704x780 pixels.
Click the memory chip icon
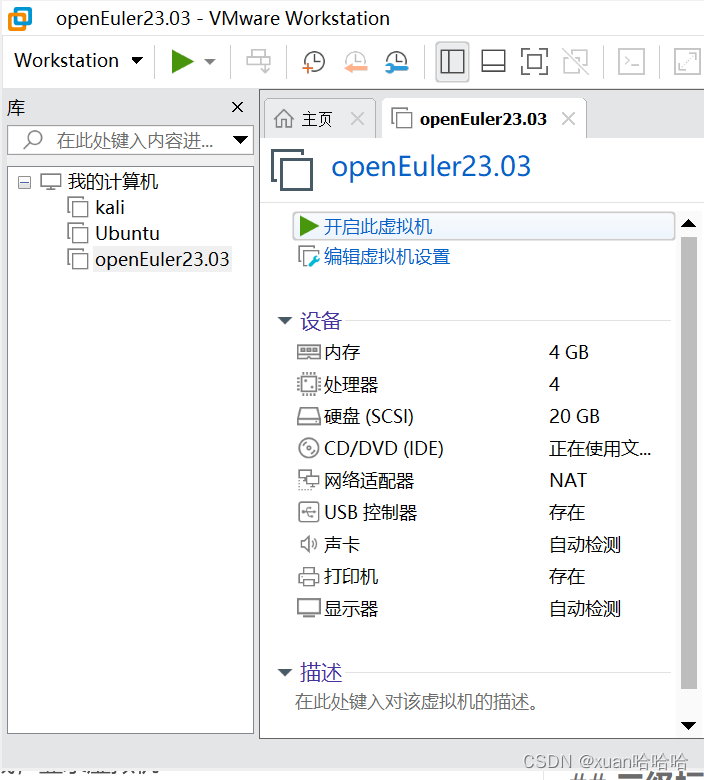(308, 352)
